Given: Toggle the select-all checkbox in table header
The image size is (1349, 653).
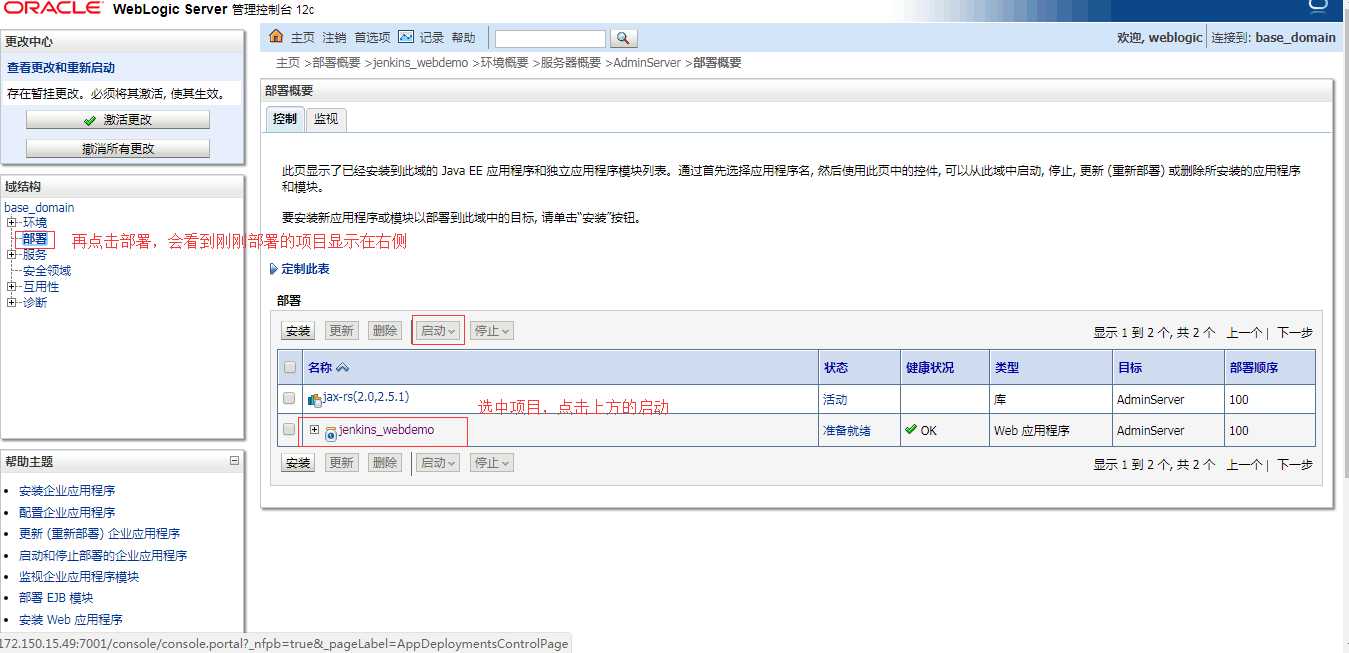Looking at the screenshot, I should (290, 367).
